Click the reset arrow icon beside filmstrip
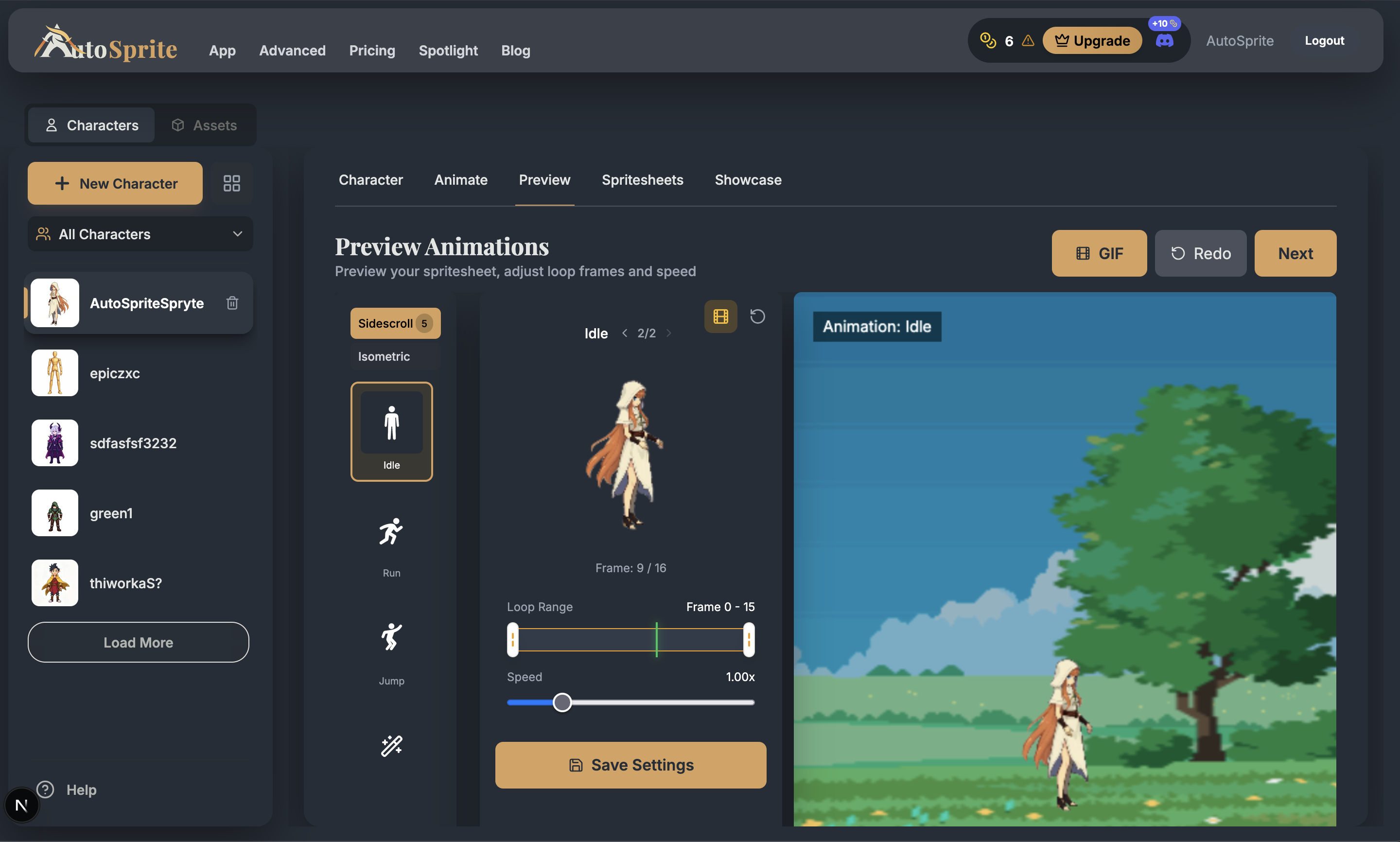The image size is (1400, 842). pos(757,316)
